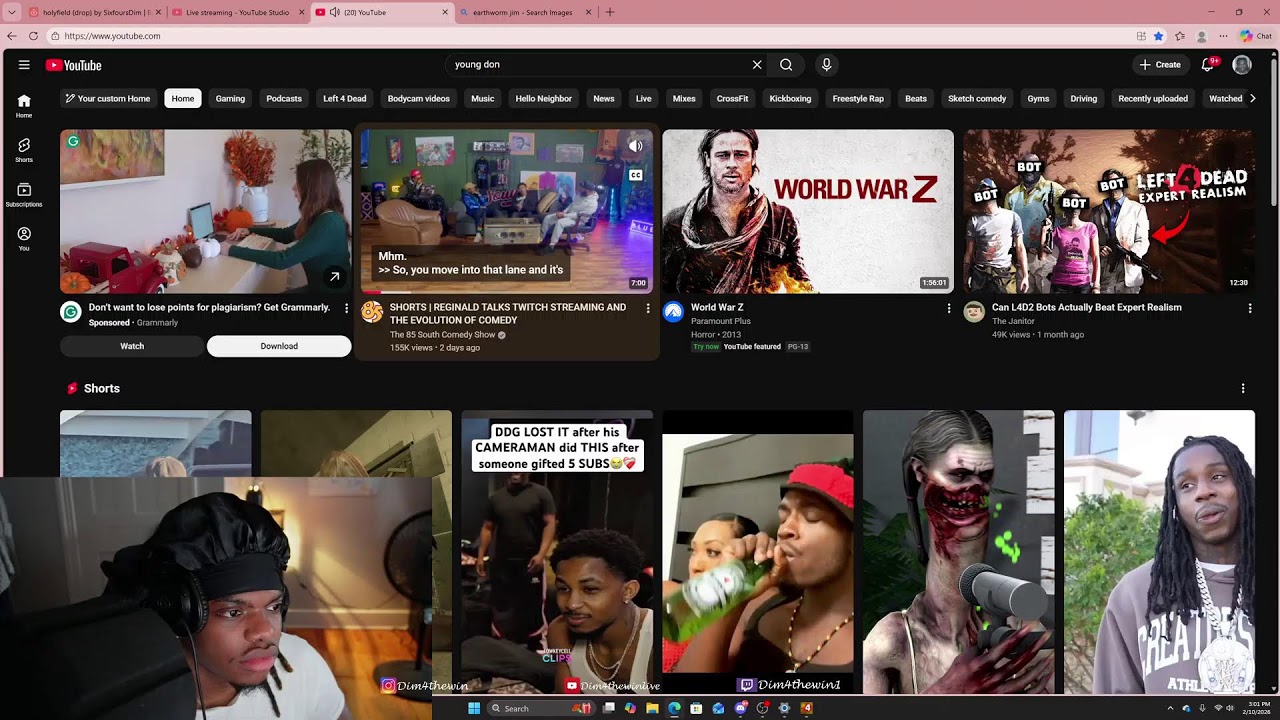Open the notifications bell

click(1208, 65)
